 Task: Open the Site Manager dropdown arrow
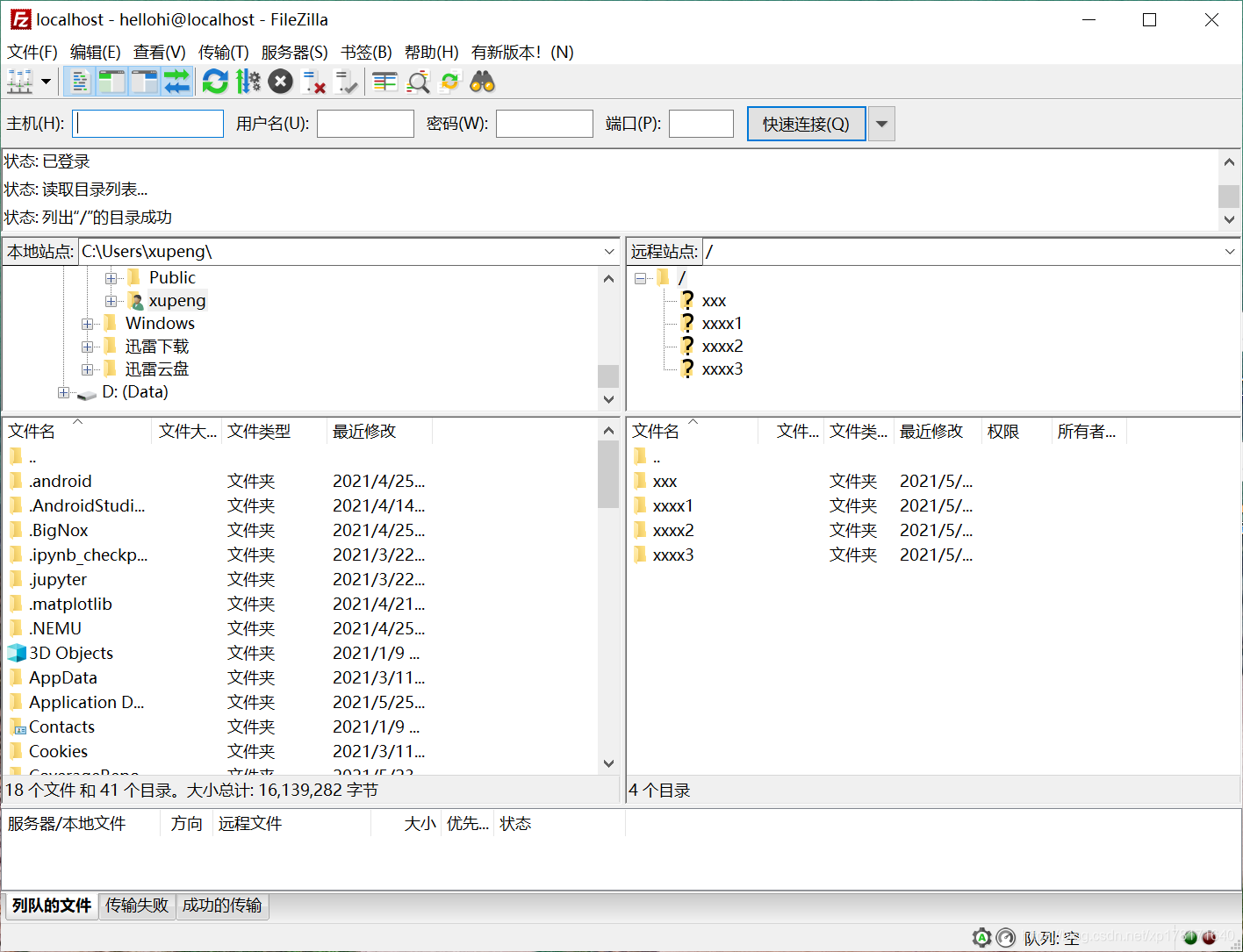[x=44, y=81]
